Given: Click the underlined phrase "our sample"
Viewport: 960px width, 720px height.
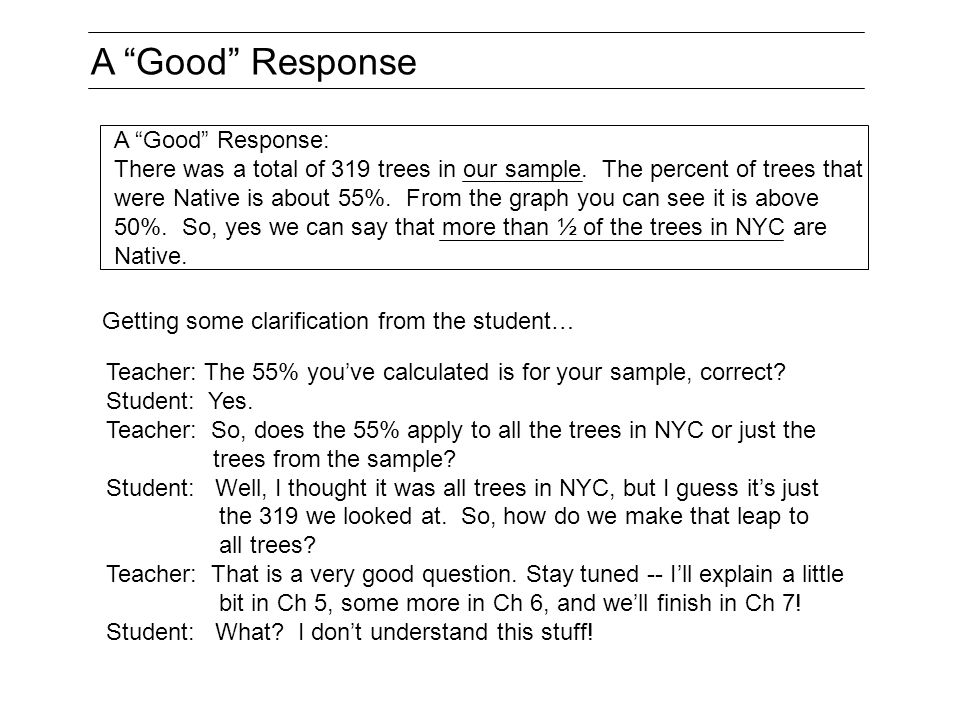Looking at the screenshot, I should tap(522, 170).
